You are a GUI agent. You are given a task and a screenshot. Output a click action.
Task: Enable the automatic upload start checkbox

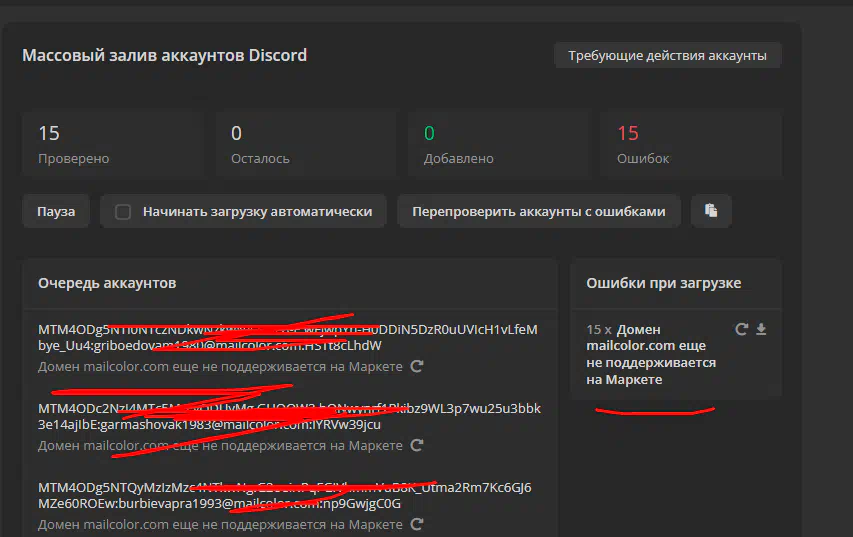point(123,212)
